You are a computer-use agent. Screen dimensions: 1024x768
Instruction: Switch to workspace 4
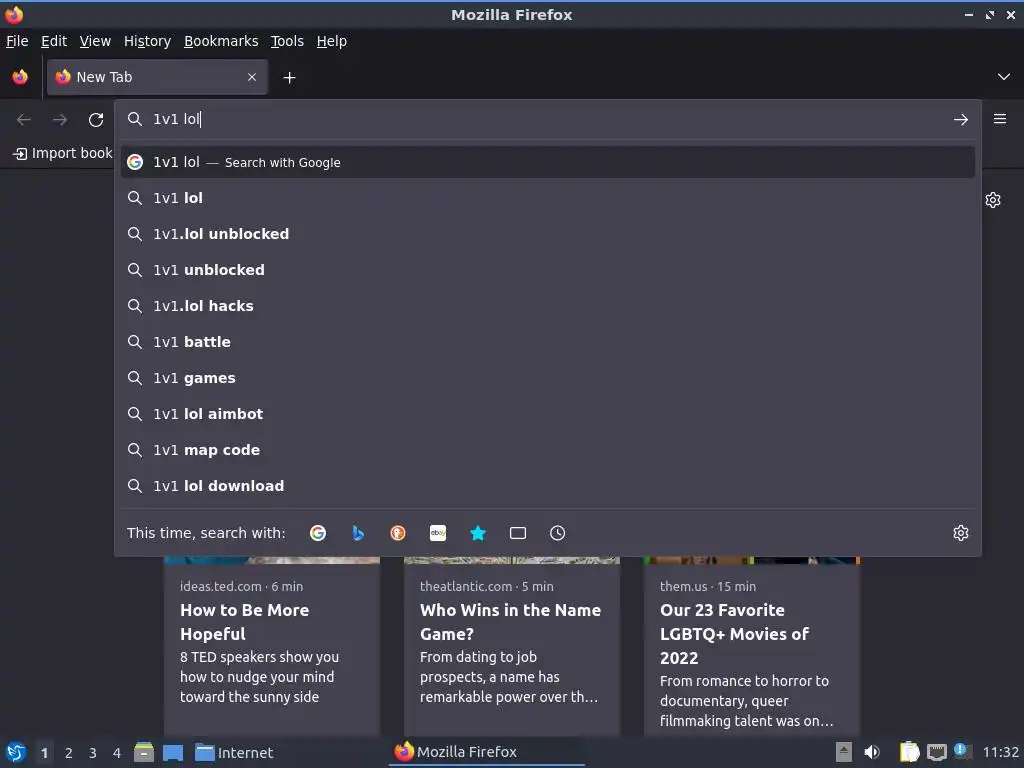coord(117,753)
